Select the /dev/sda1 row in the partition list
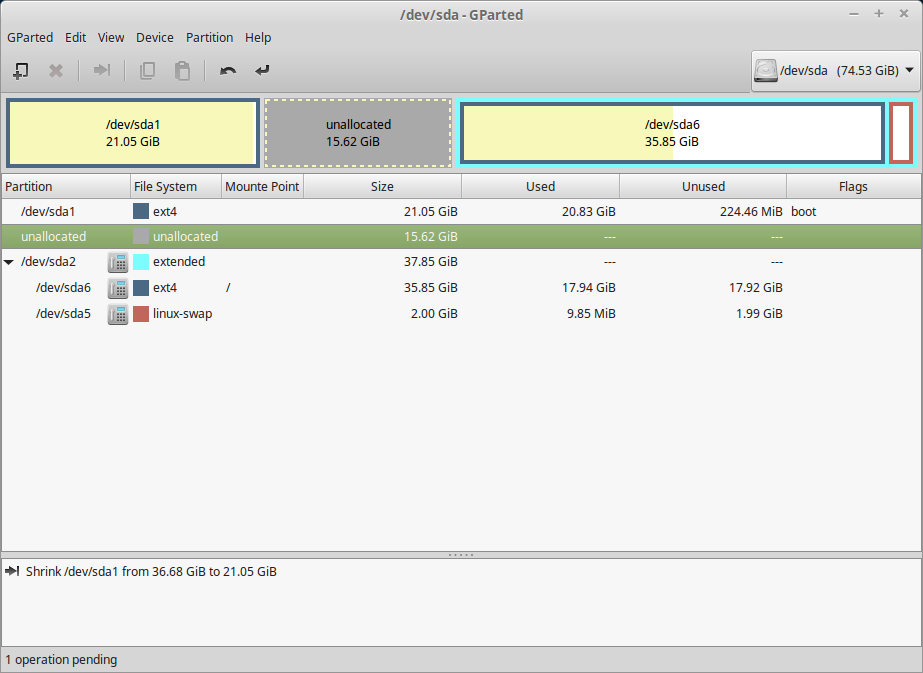Image resolution: width=923 pixels, height=673 pixels. (x=461, y=211)
